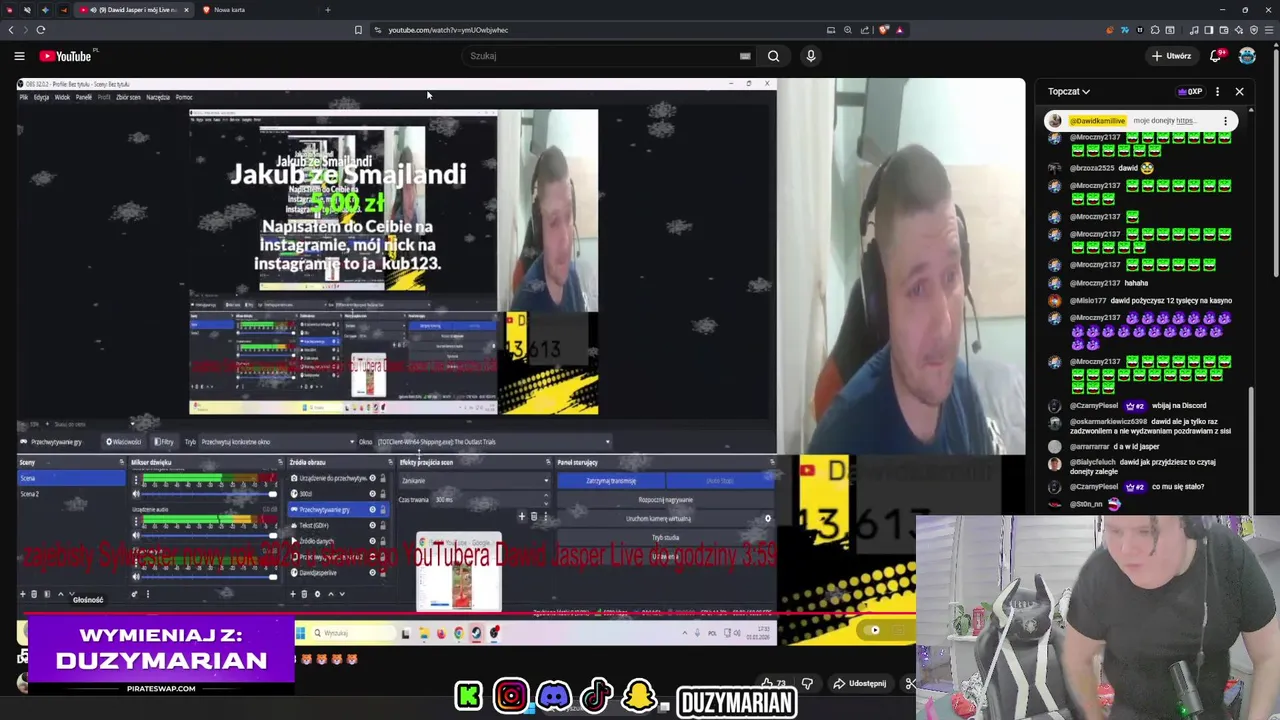Open OBS audio mixer advanced gear icon
The width and height of the screenshot is (1280, 720).
[x=135, y=594]
